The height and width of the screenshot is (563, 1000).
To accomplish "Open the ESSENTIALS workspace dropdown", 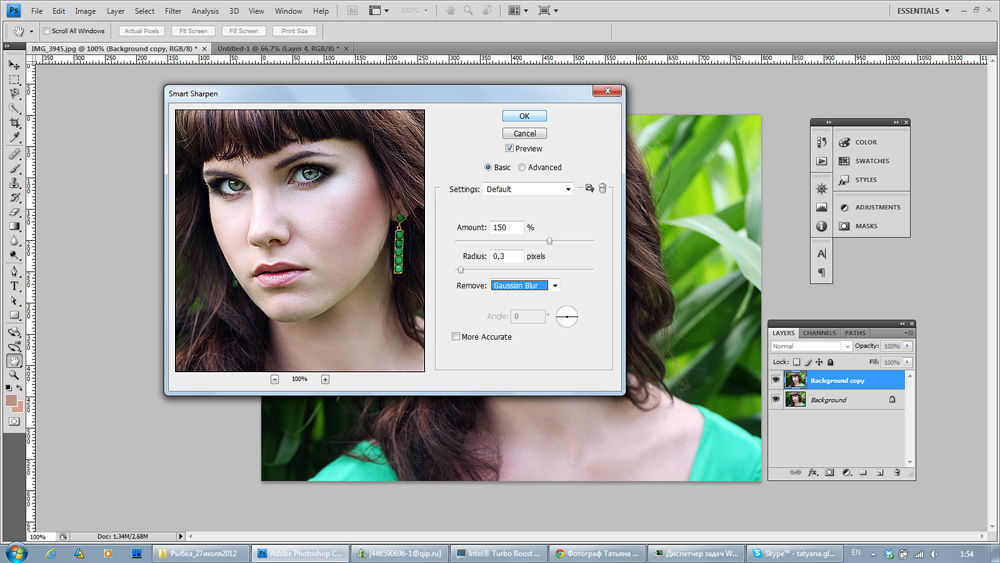I will click(923, 11).
